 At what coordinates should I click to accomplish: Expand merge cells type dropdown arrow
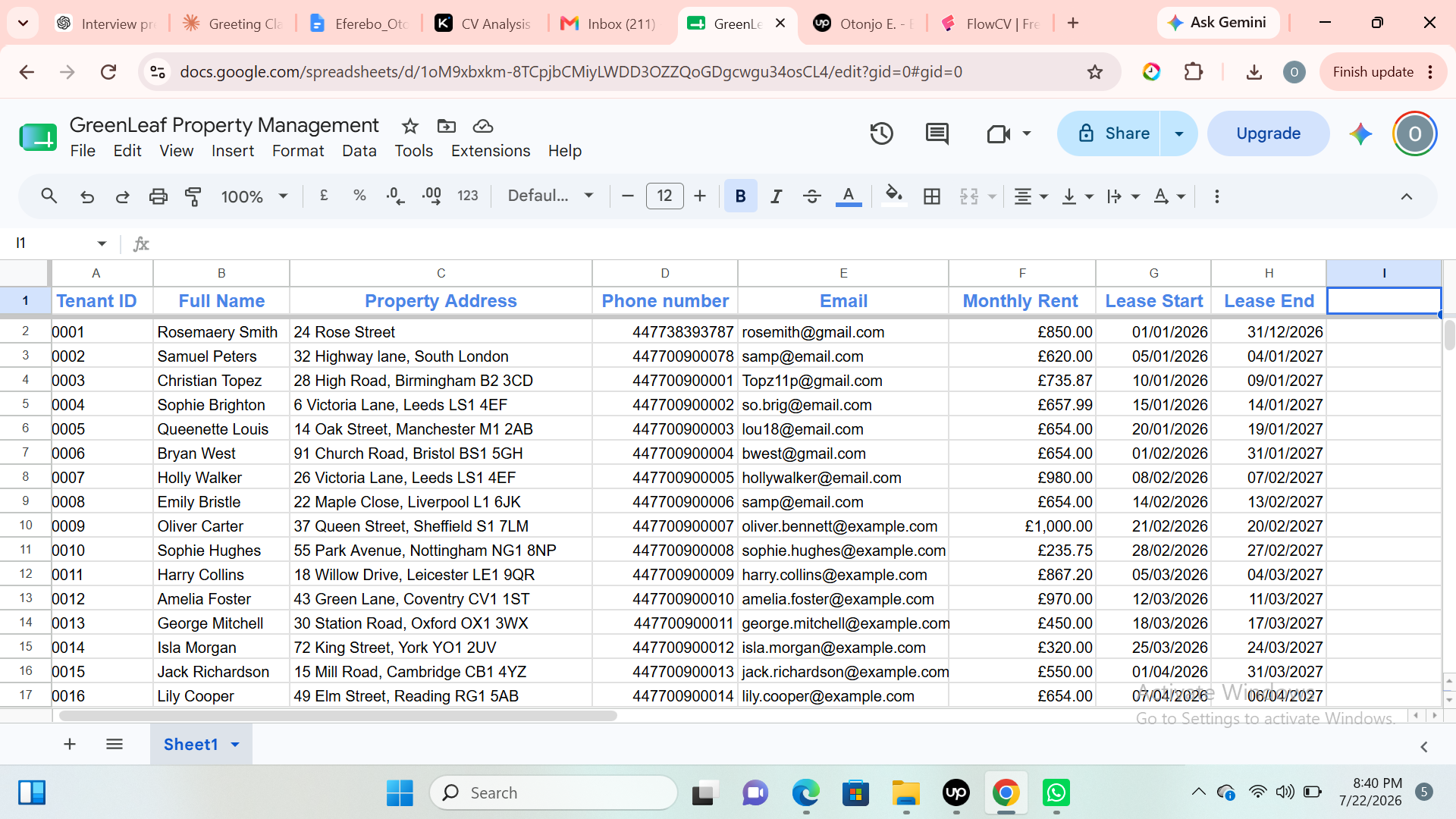[x=992, y=196]
